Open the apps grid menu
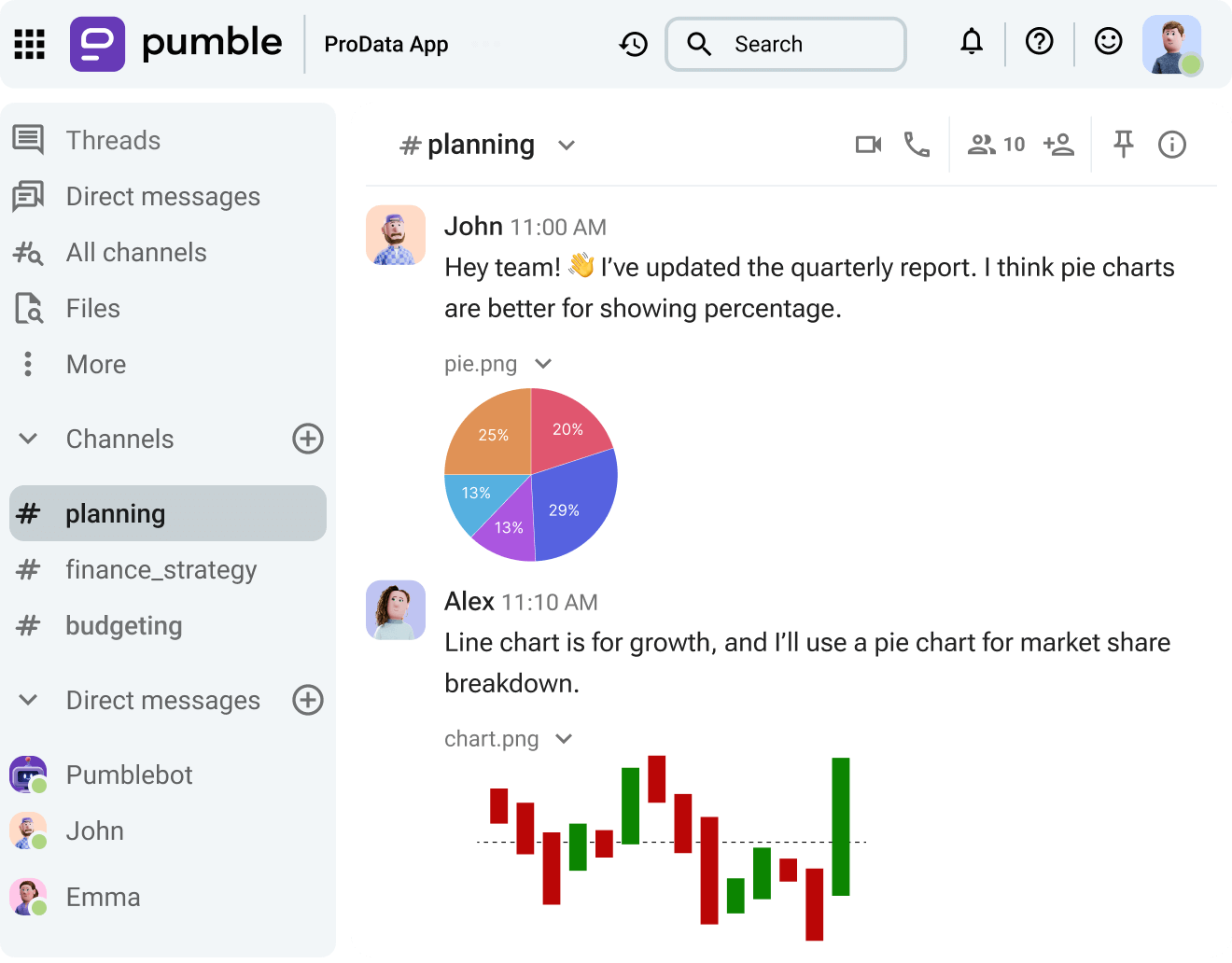 pyautogui.click(x=30, y=44)
